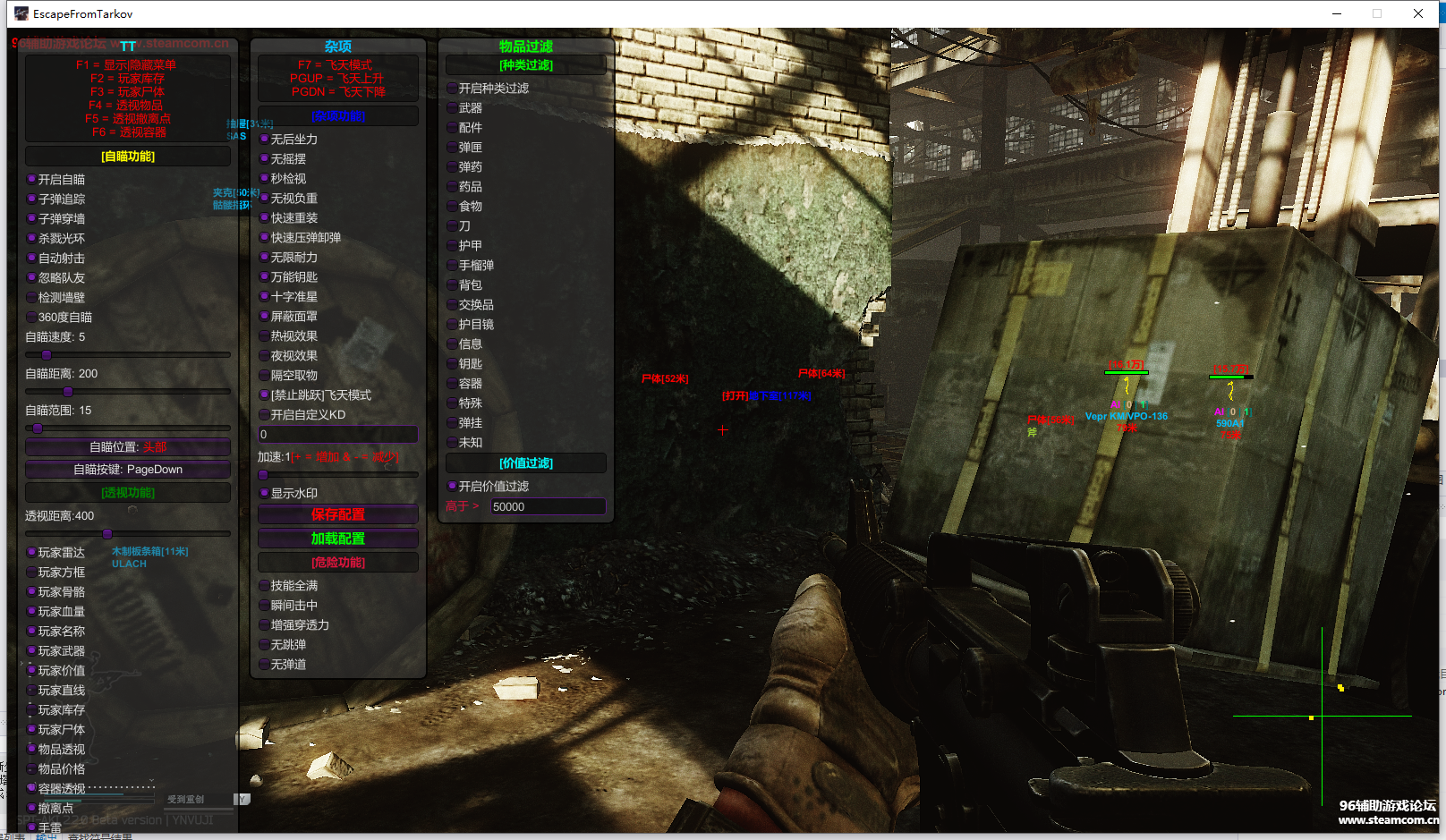
Task: Enable the 开启自瞄 checkbox
Action: 32,179
